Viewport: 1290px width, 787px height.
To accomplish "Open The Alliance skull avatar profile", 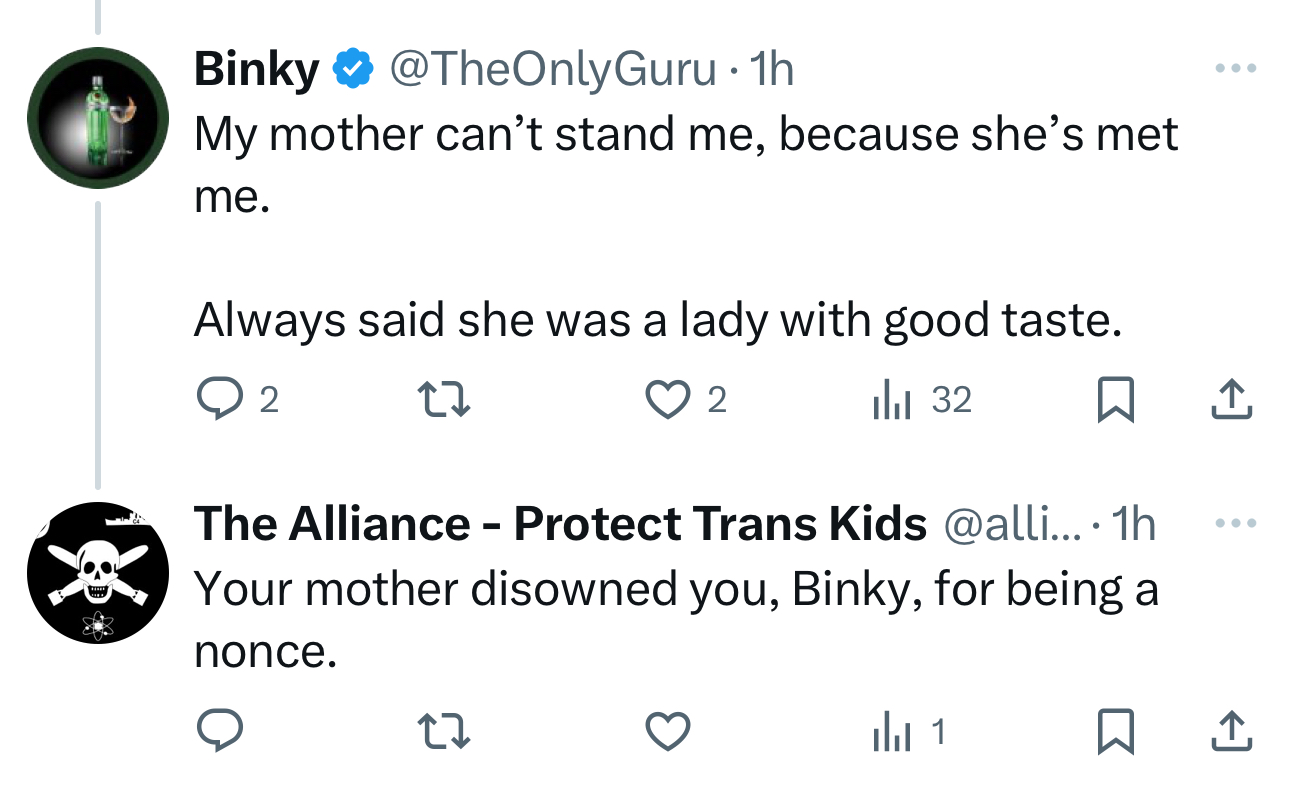I will point(97,573).
